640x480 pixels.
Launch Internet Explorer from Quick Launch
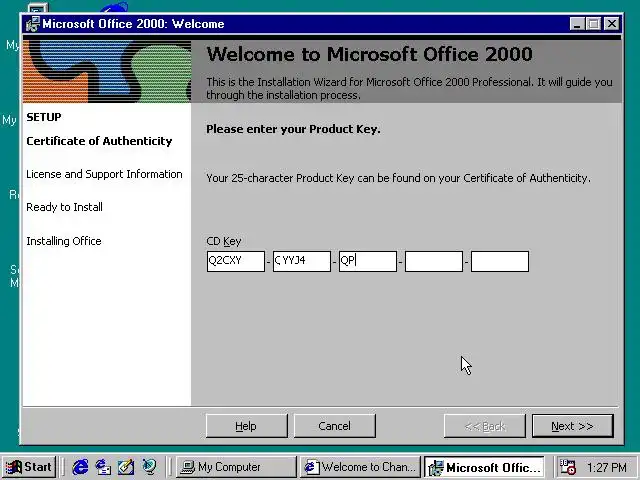point(80,467)
